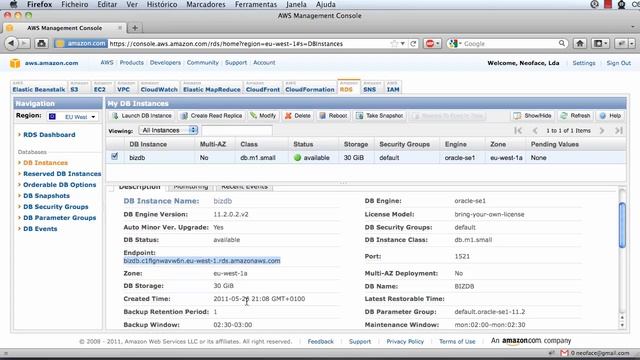Open the Region EU West dropdown

pos(73,117)
